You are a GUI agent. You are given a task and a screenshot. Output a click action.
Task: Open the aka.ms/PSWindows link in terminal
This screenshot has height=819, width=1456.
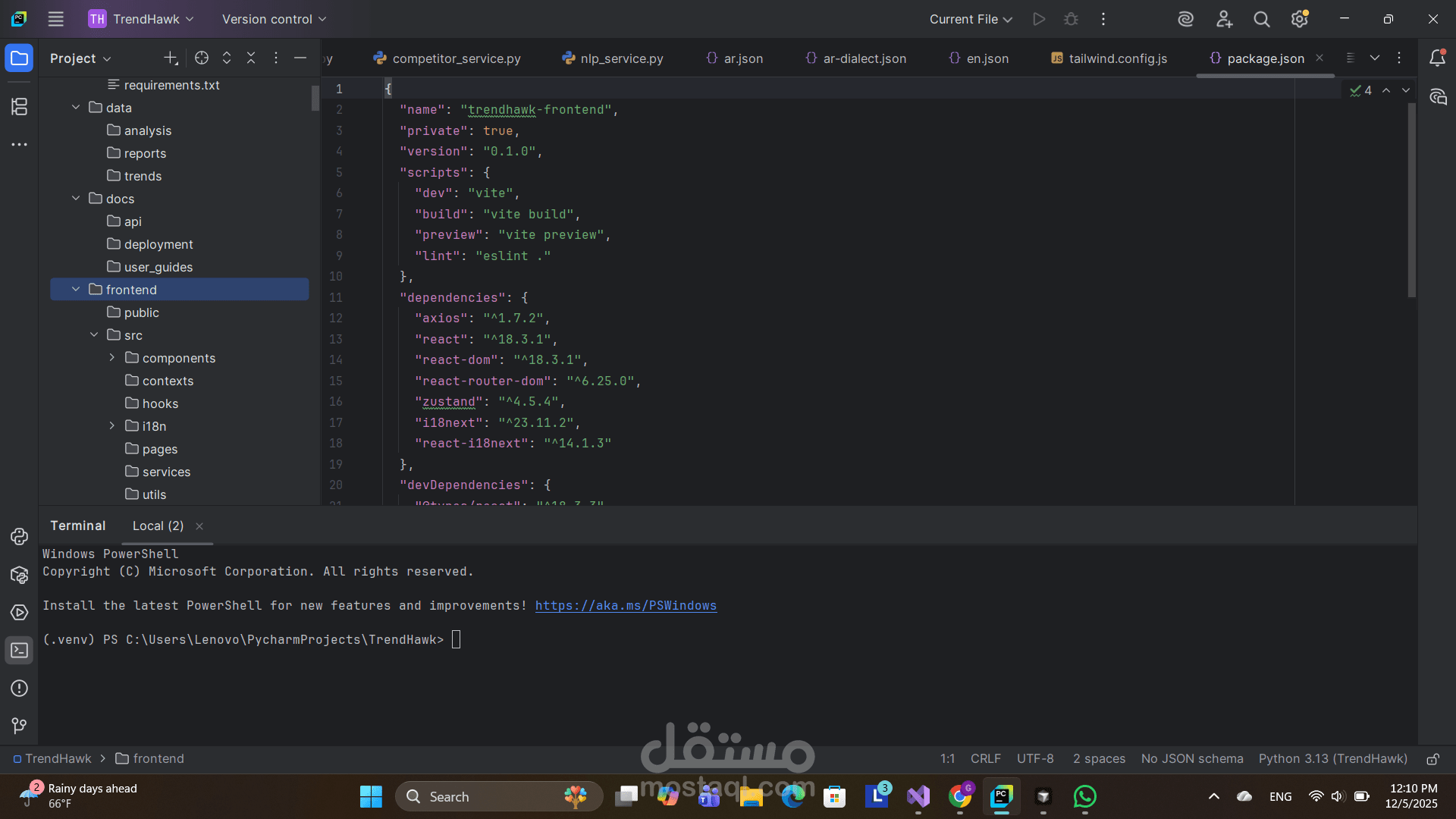[x=626, y=606]
